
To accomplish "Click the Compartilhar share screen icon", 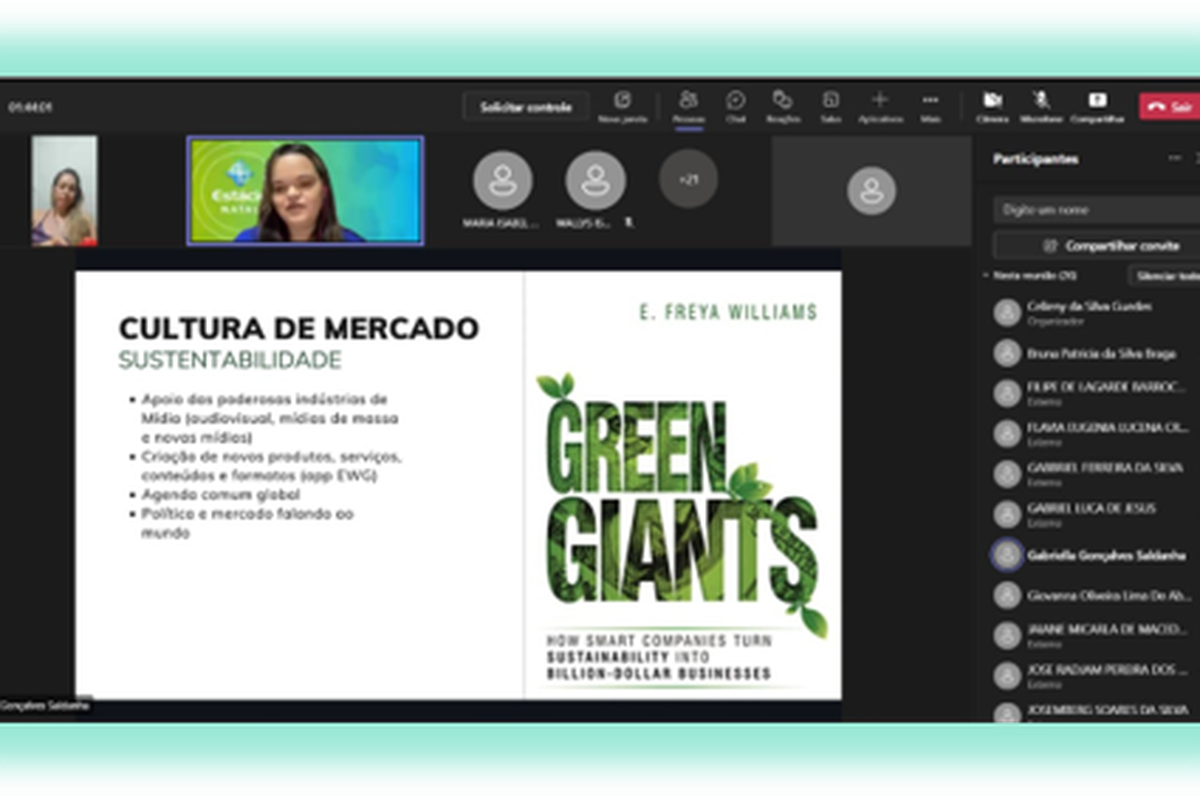I will (x=1097, y=105).
